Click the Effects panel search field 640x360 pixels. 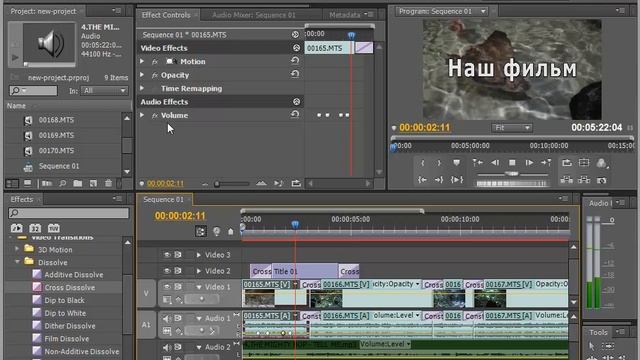click(x=69, y=213)
